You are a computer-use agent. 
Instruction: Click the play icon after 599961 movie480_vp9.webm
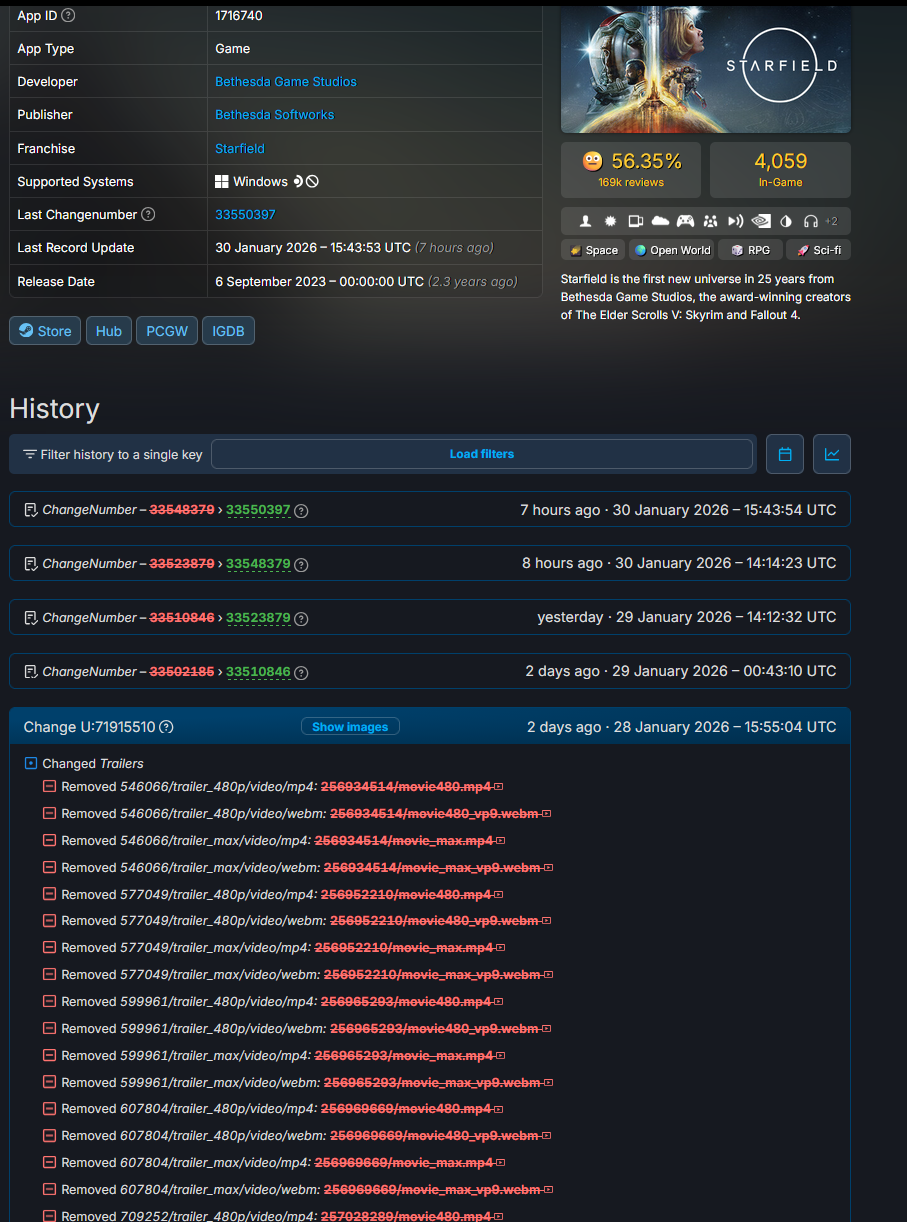coord(547,1029)
